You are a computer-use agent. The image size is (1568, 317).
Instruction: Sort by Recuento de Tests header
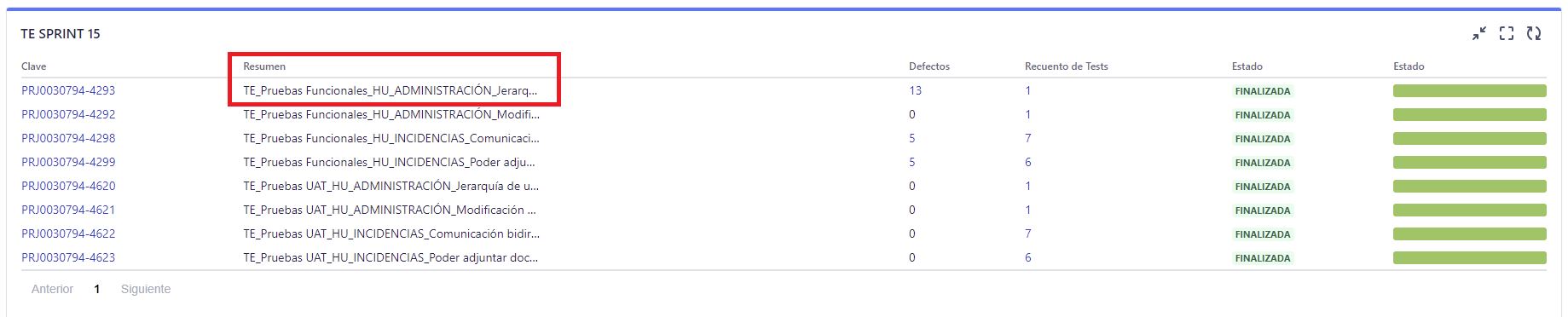point(1067,66)
